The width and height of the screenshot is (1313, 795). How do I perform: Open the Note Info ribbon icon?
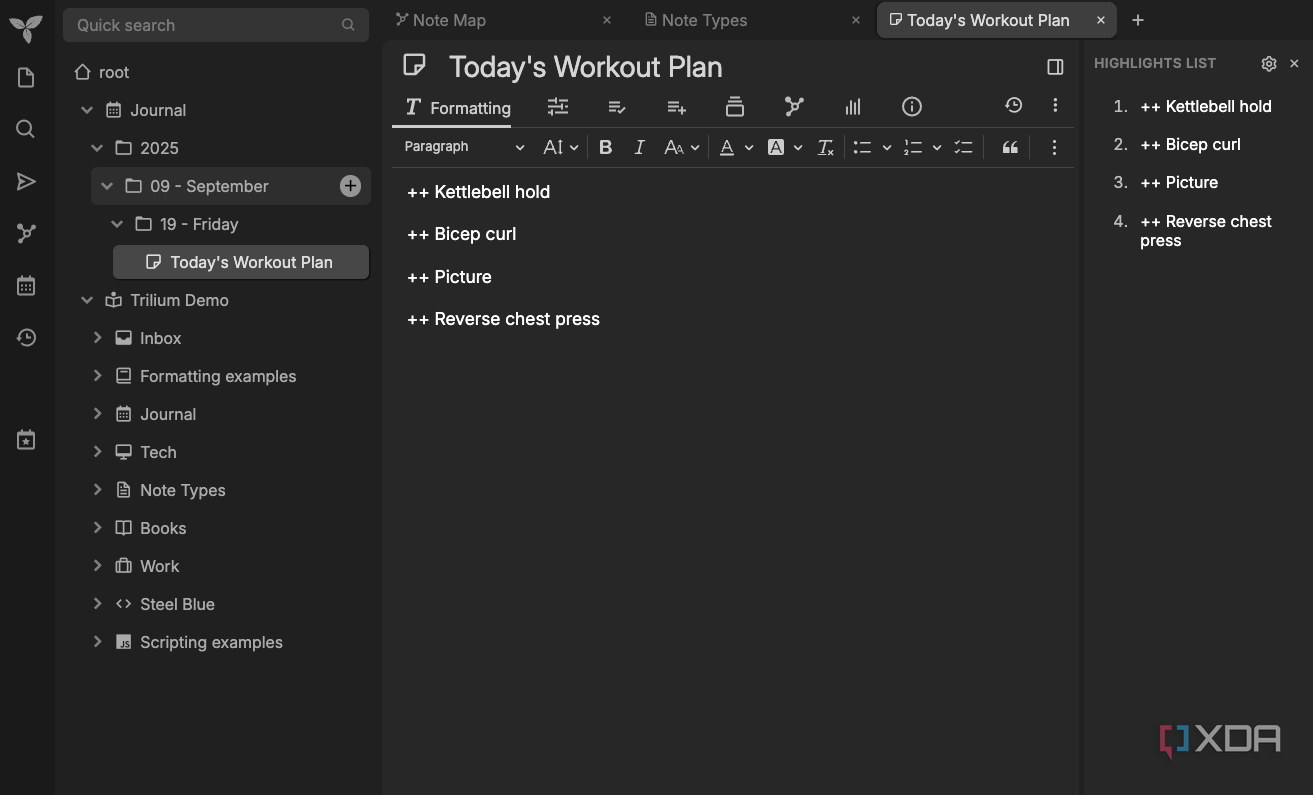click(x=912, y=106)
